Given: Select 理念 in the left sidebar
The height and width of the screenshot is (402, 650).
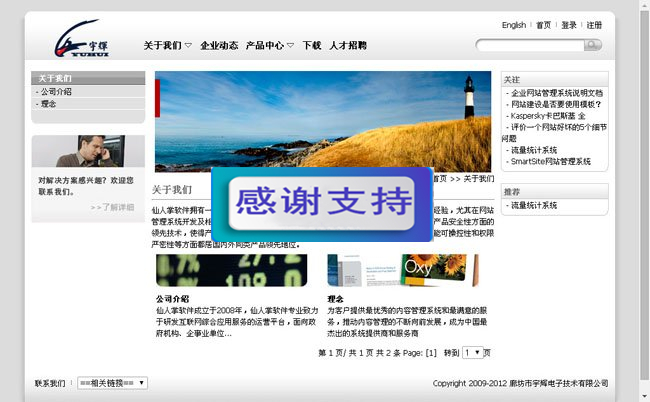Looking at the screenshot, I should pos(48,104).
